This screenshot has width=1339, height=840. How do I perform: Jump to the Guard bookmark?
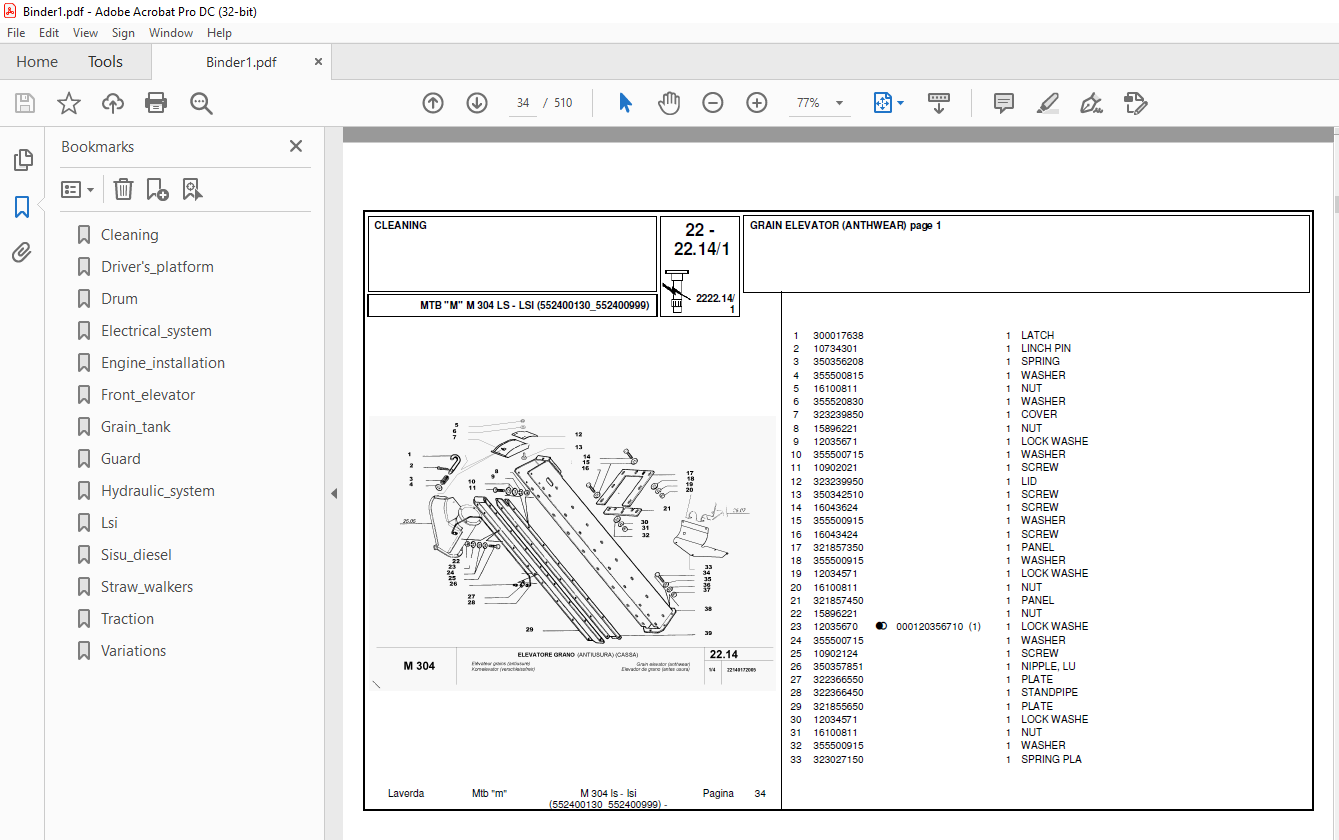pos(121,459)
